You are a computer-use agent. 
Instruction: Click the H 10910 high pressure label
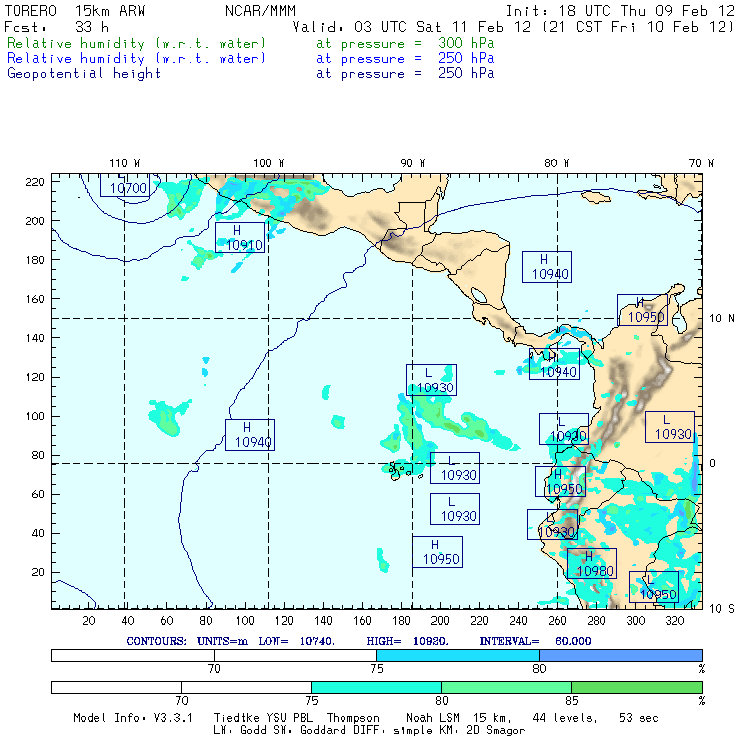point(240,237)
